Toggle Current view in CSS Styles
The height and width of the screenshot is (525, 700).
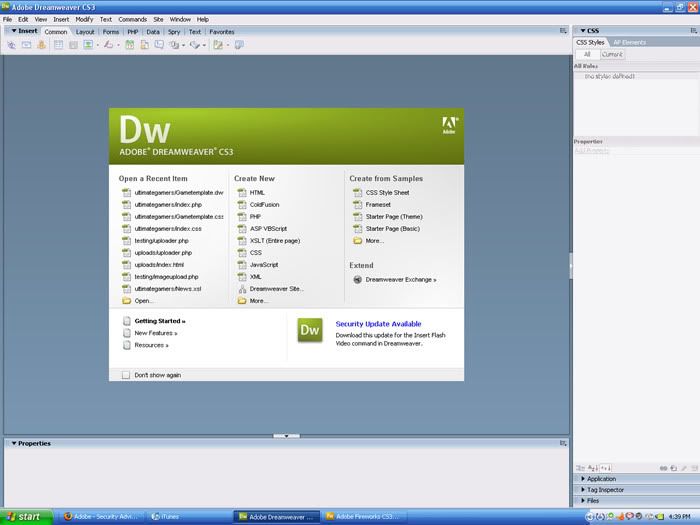pyautogui.click(x=612, y=54)
